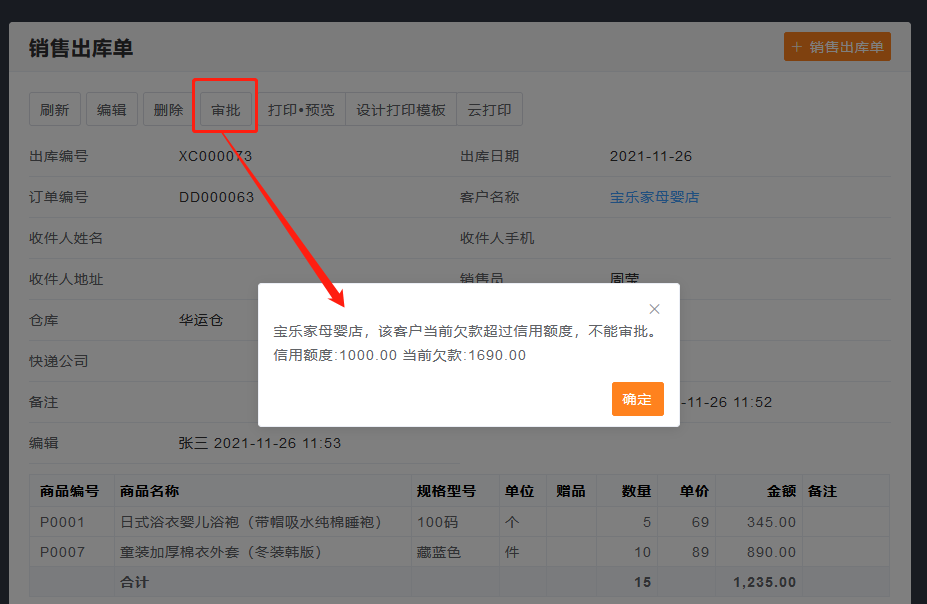927x604 pixels.
Task: Select 设计打印模板
Action: coord(401,110)
